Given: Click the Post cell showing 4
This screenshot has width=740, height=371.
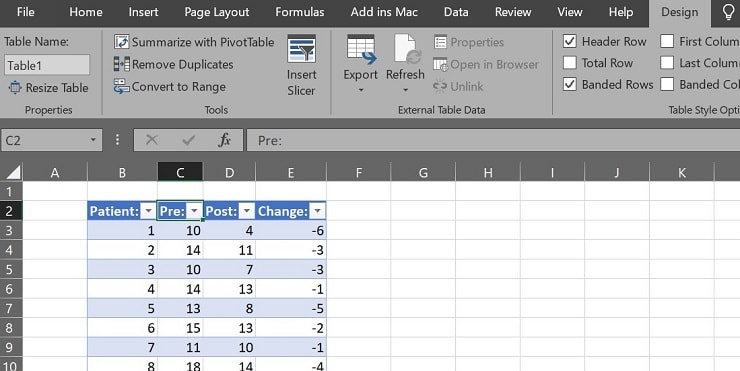Looking at the screenshot, I should 229,230.
